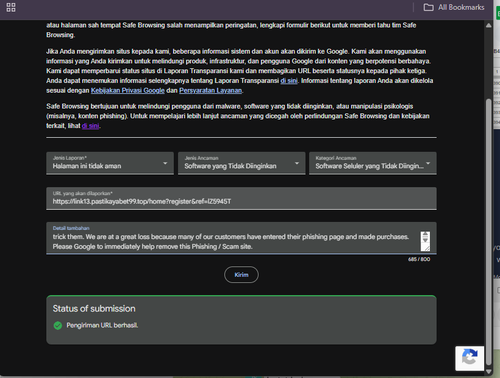Open purple 'di sini' link after lihat
The image size is (500, 378).
(90, 126)
